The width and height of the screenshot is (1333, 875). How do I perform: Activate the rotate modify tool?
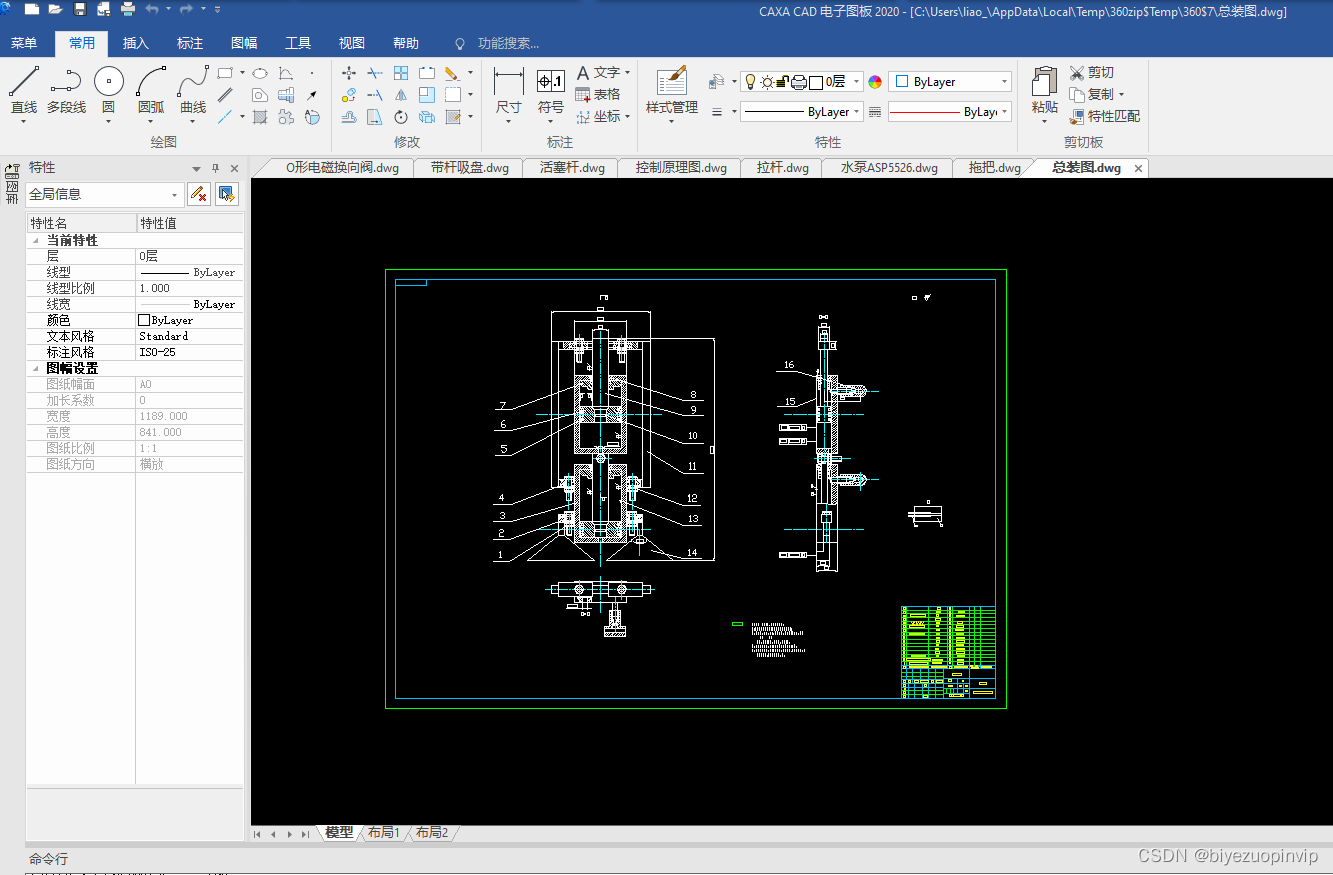(401, 117)
